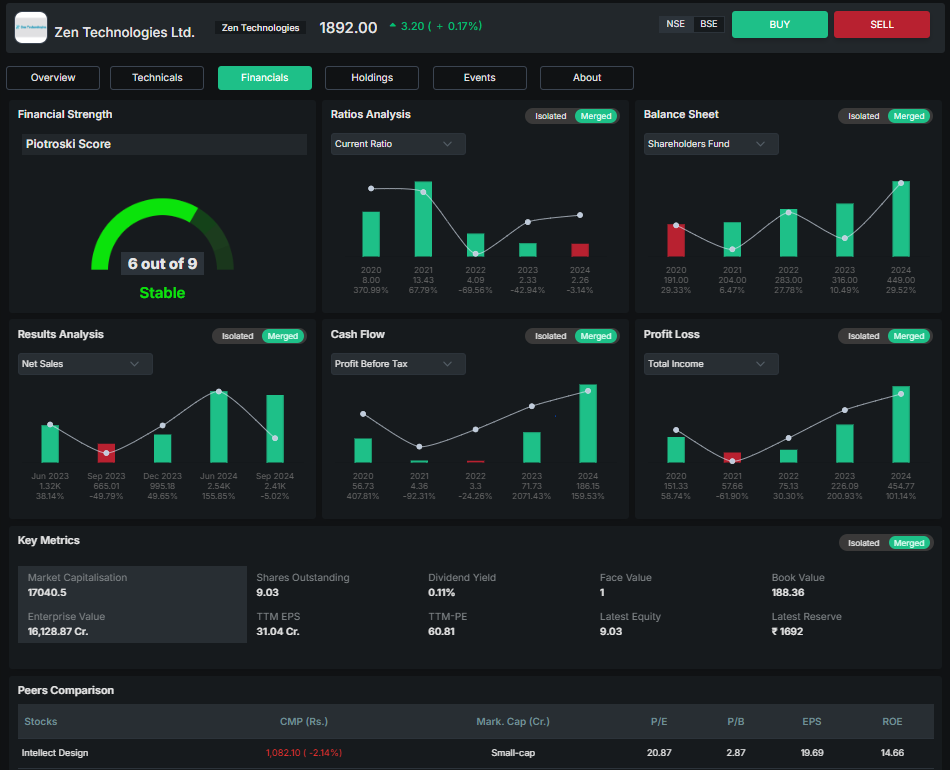This screenshot has width=950, height=770.
Task: Click the Enterprise Value figure 16,128.87 Cr.
Action: (58, 631)
